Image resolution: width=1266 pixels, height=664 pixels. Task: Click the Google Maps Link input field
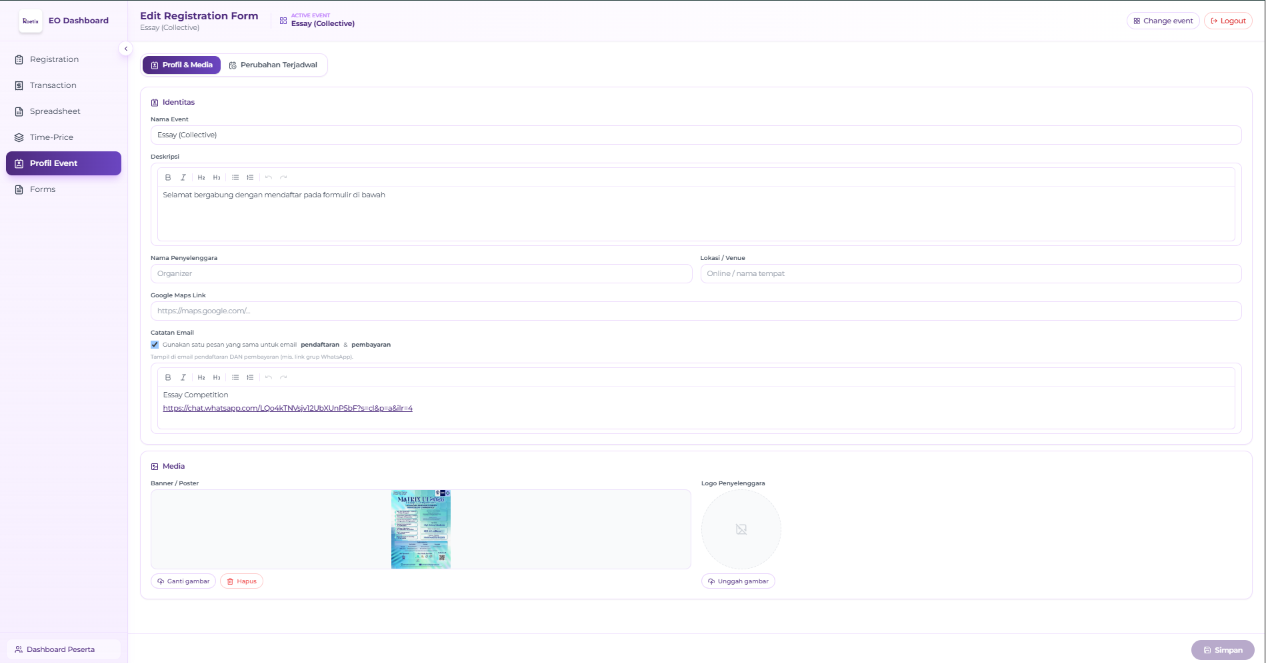tap(696, 311)
